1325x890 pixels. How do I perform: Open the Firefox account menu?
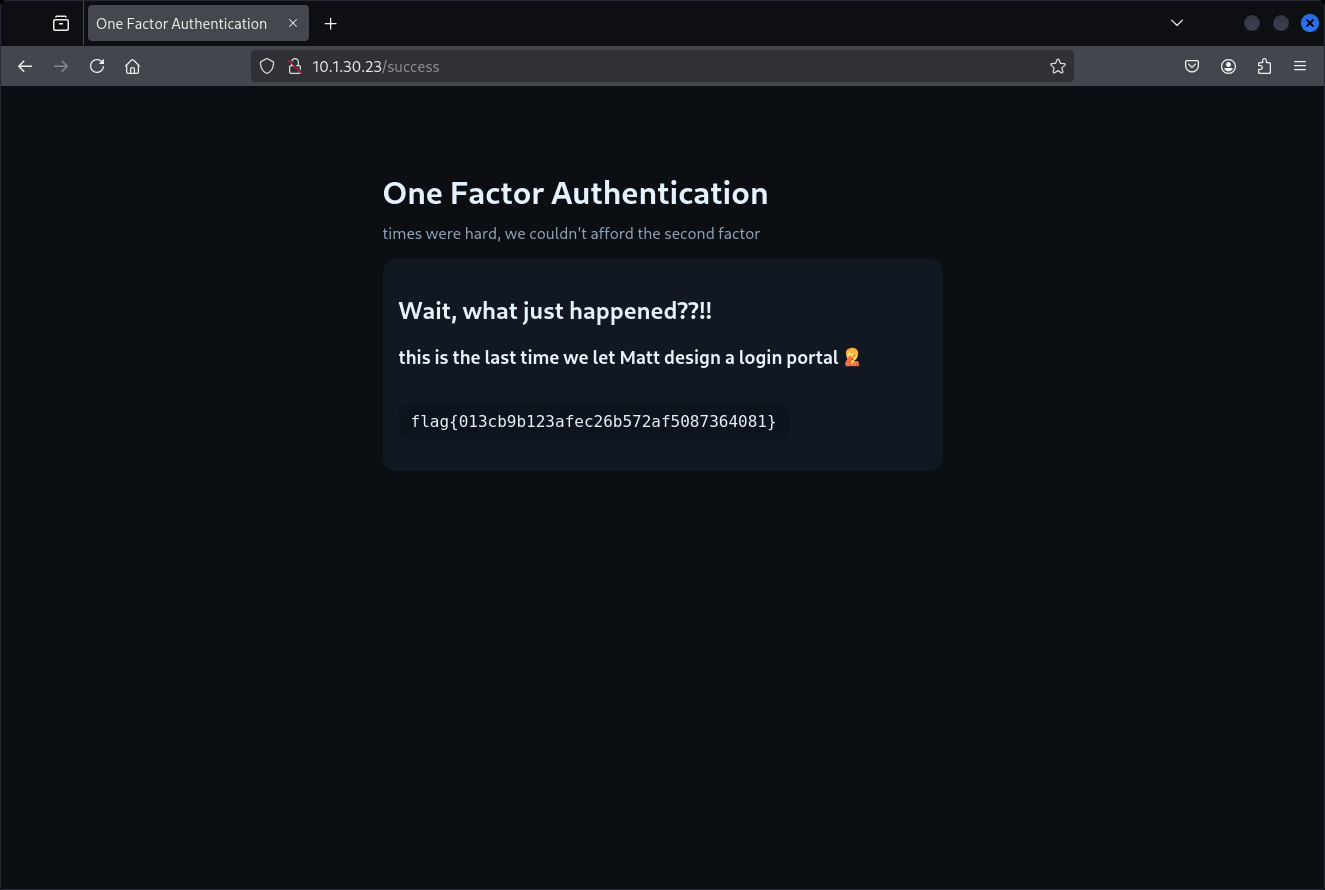[x=1228, y=66]
